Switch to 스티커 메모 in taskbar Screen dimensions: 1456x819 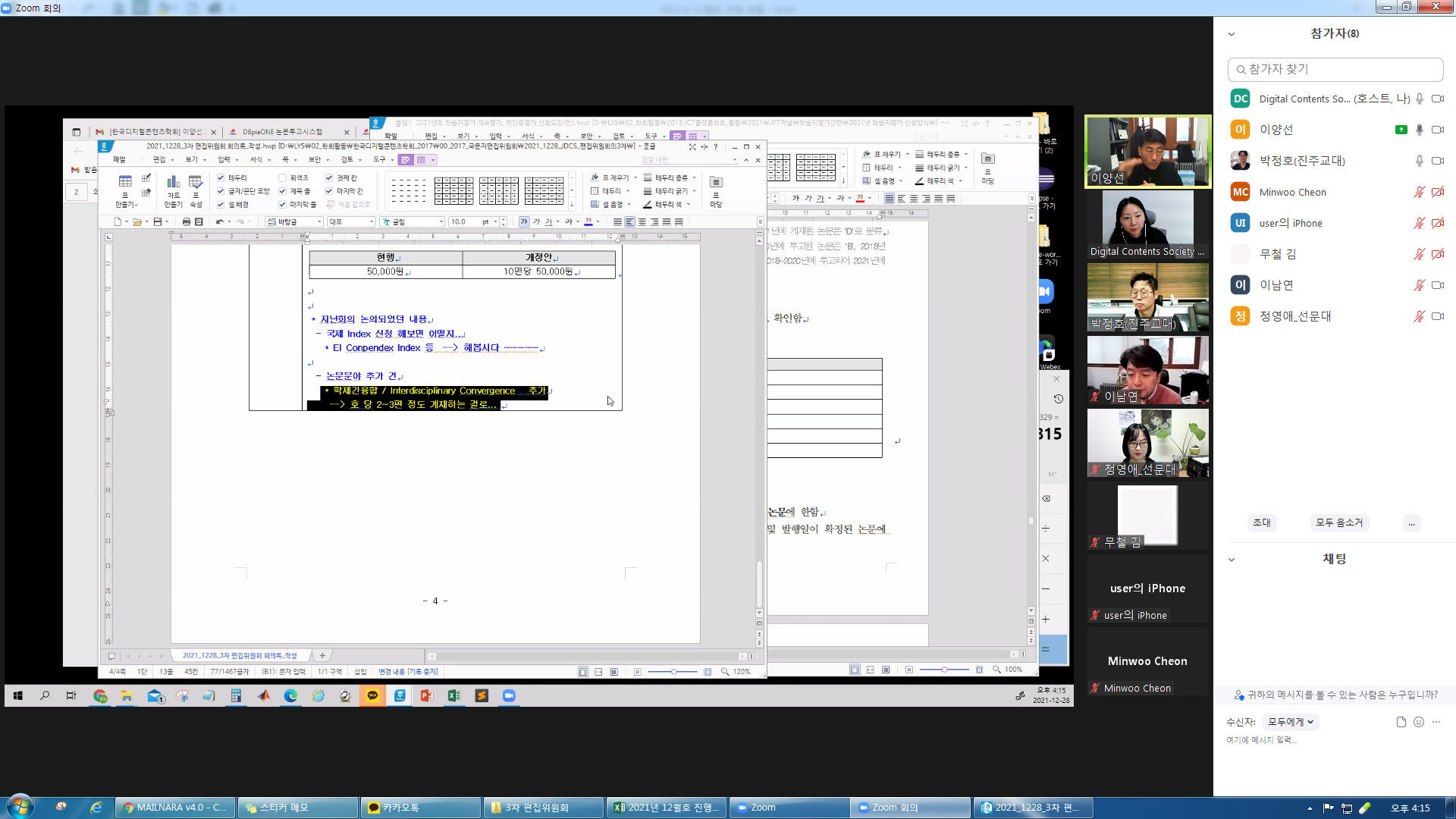pyautogui.click(x=297, y=808)
